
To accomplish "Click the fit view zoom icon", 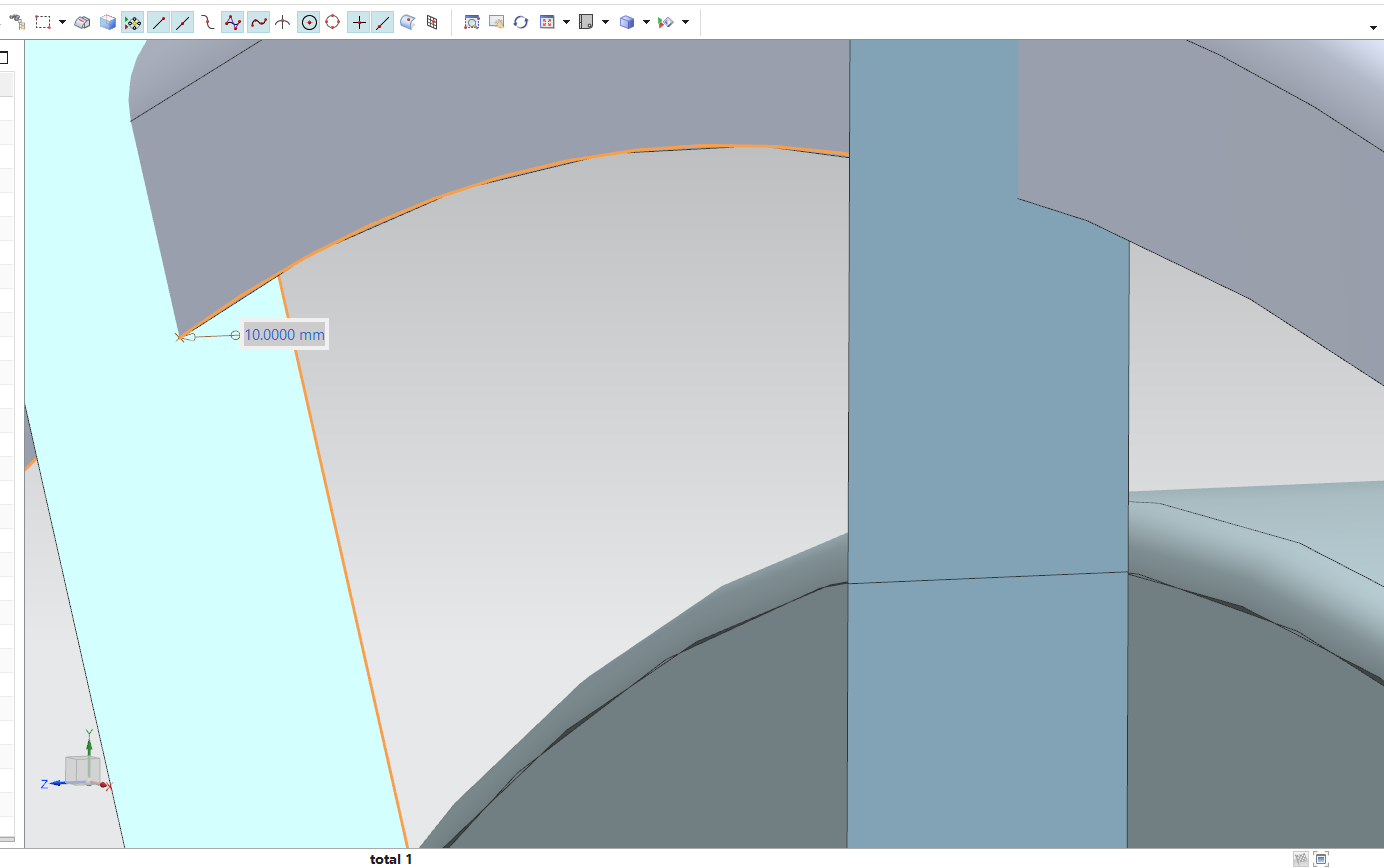I will [472, 22].
